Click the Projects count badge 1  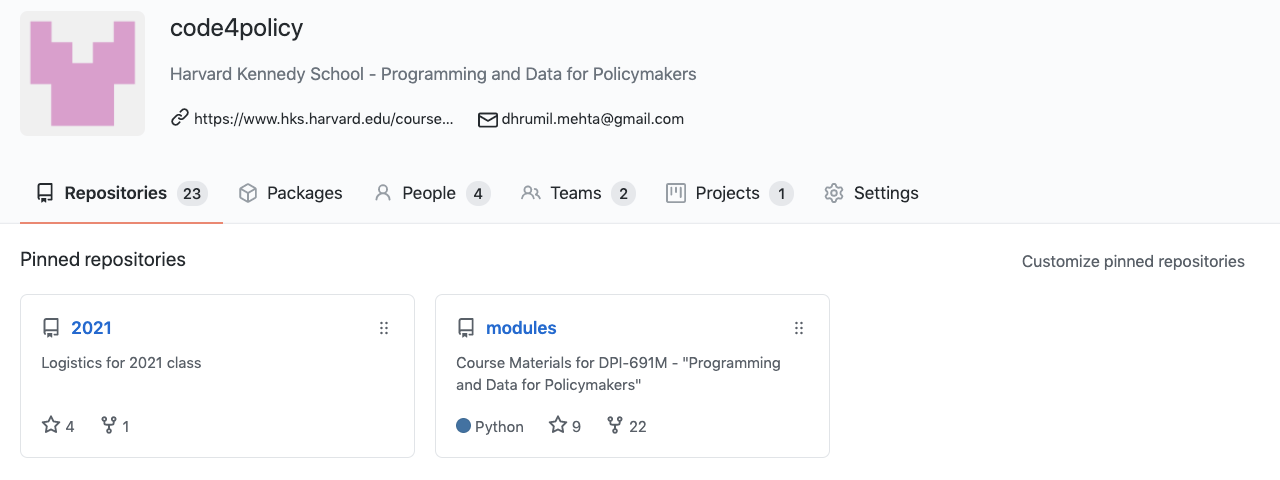781,193
